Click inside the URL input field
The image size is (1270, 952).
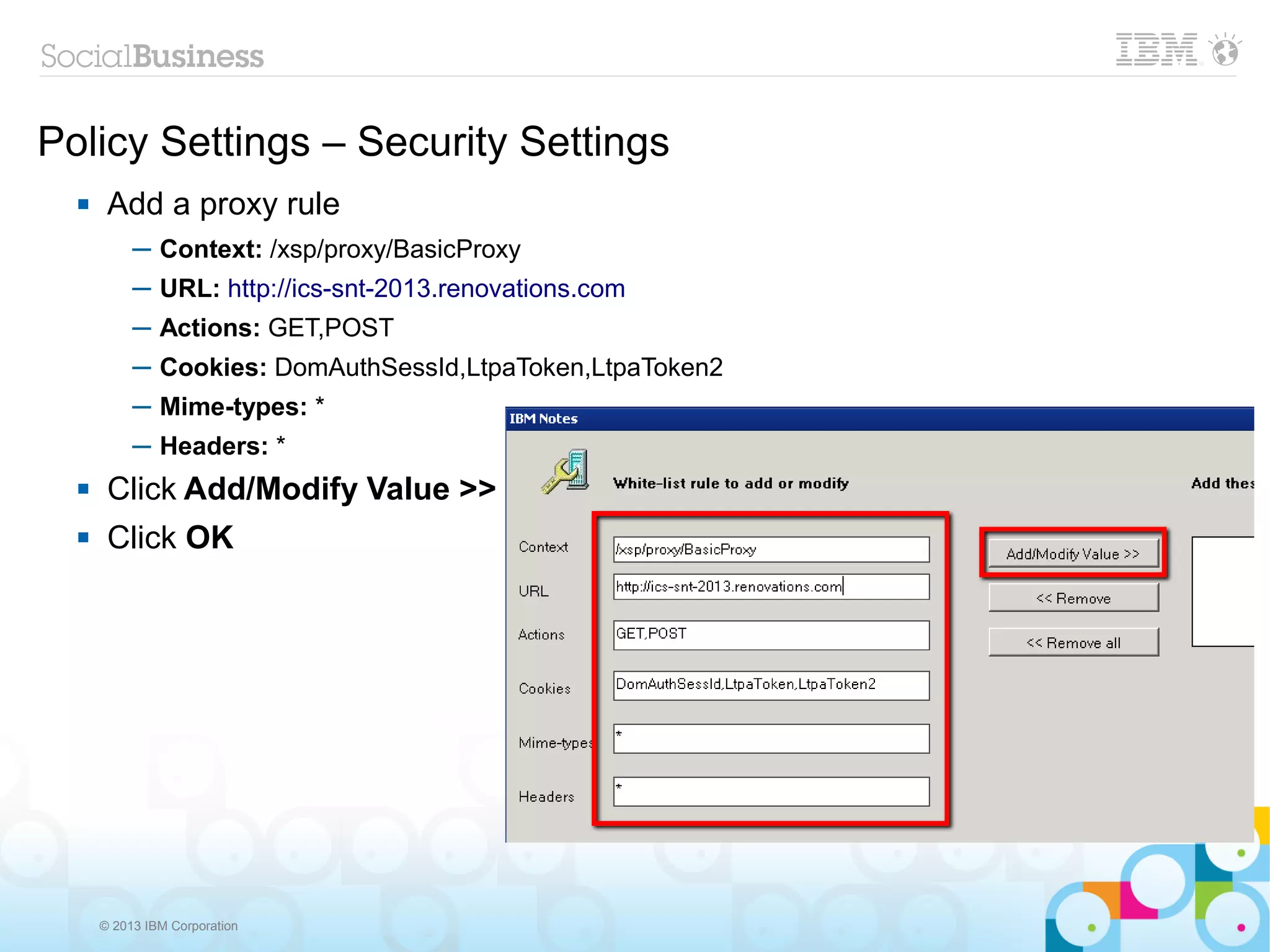(x=771, y=587)
